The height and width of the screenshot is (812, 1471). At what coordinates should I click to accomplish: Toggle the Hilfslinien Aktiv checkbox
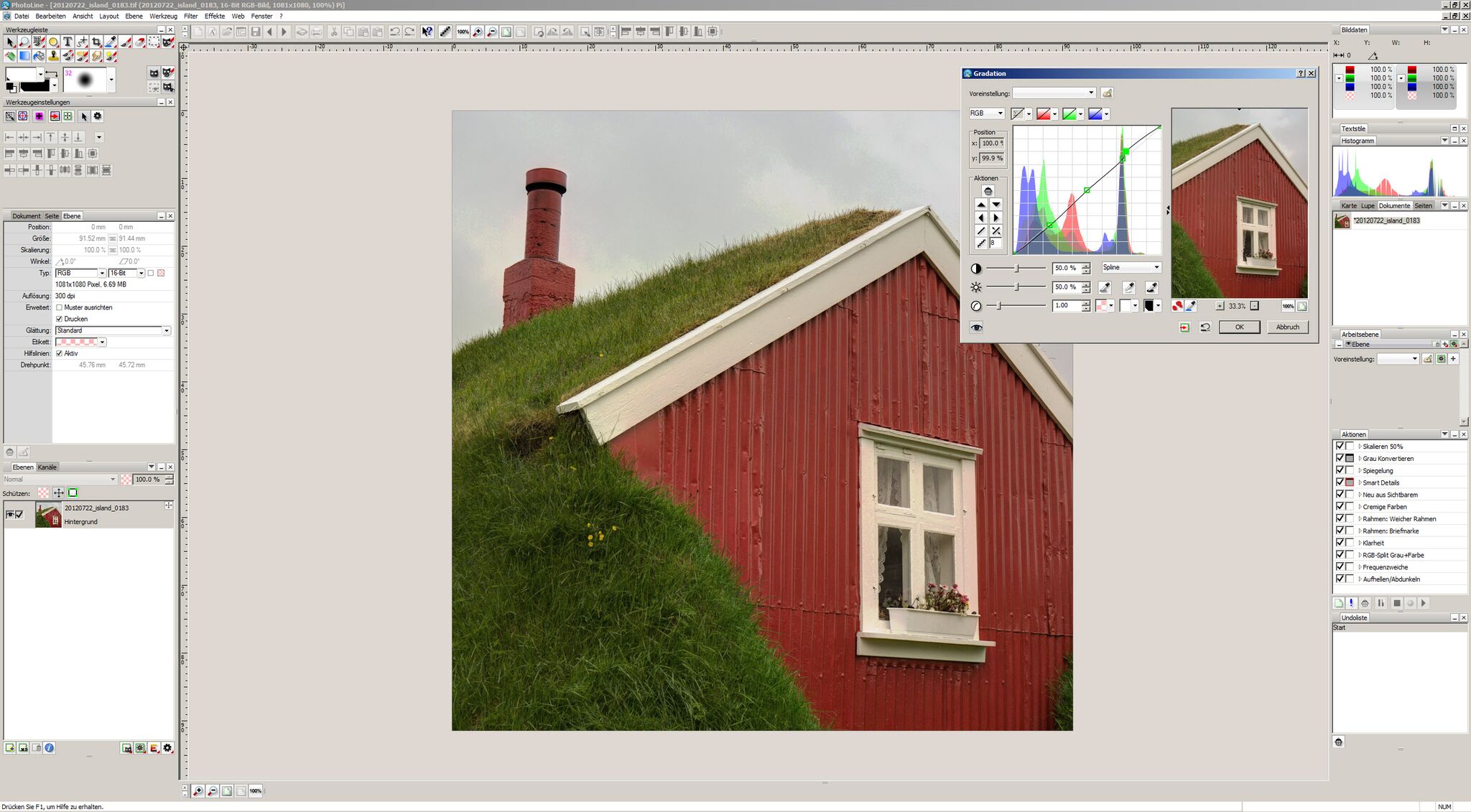tap(59, 353)
